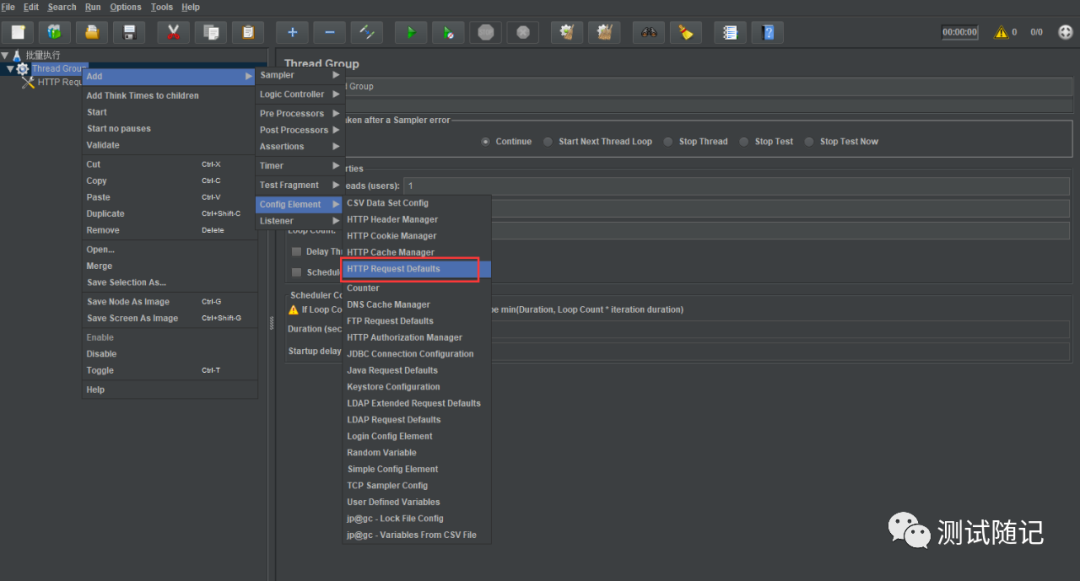Screen dimensions: 1080x581
Task: Collapse the Thread Group tree node
Action: coord(10,69)
